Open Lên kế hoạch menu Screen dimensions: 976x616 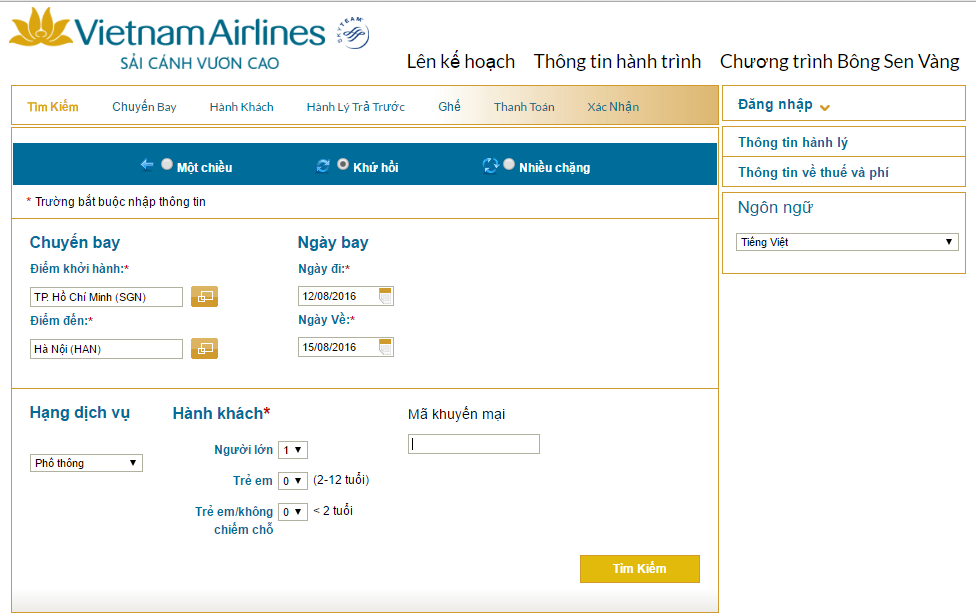coord(460,62)
